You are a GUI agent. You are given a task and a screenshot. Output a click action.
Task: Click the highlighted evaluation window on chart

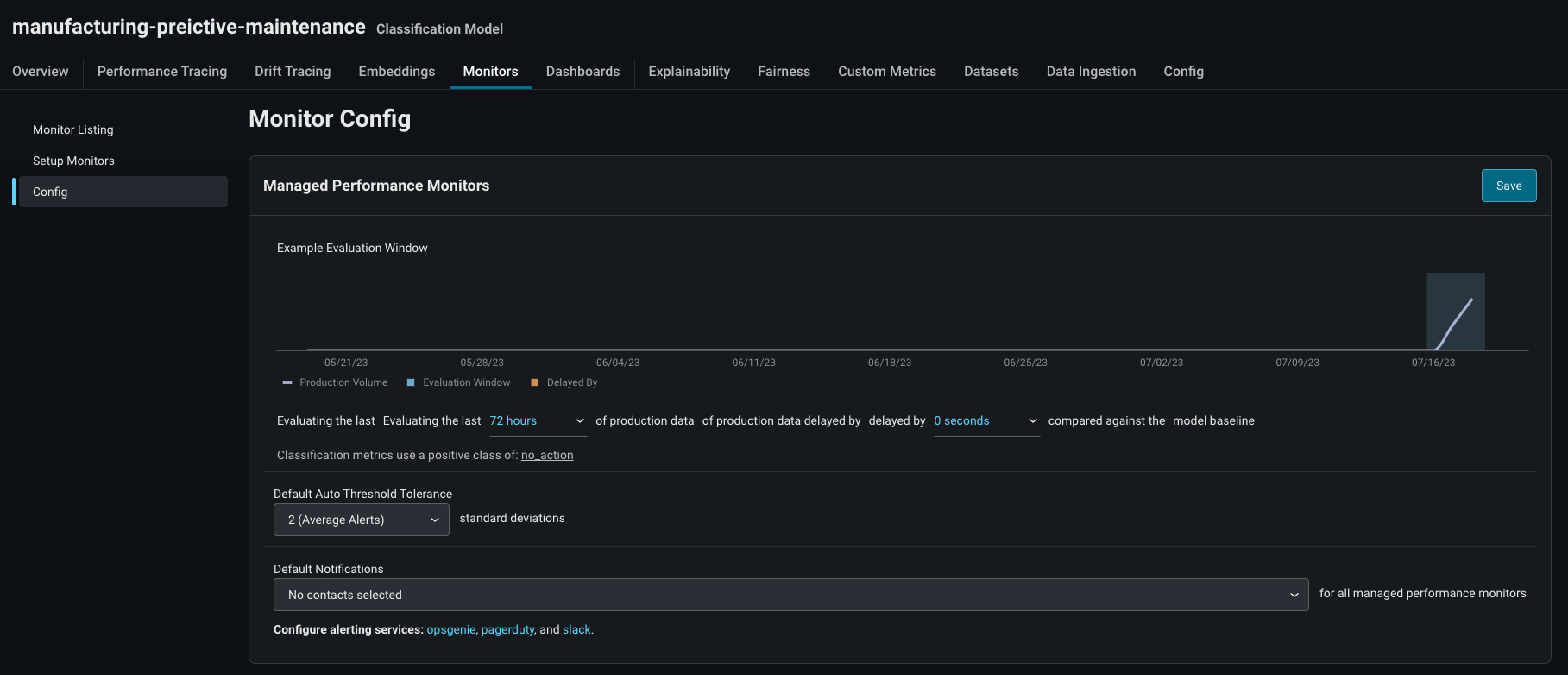1455,311
